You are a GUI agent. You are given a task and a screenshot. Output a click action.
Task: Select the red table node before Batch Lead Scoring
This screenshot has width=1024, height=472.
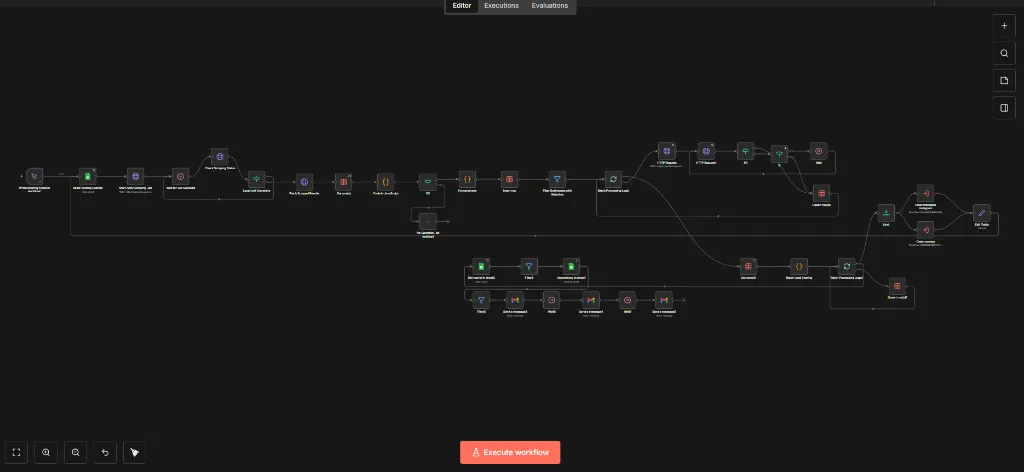(x=748, y=266)
